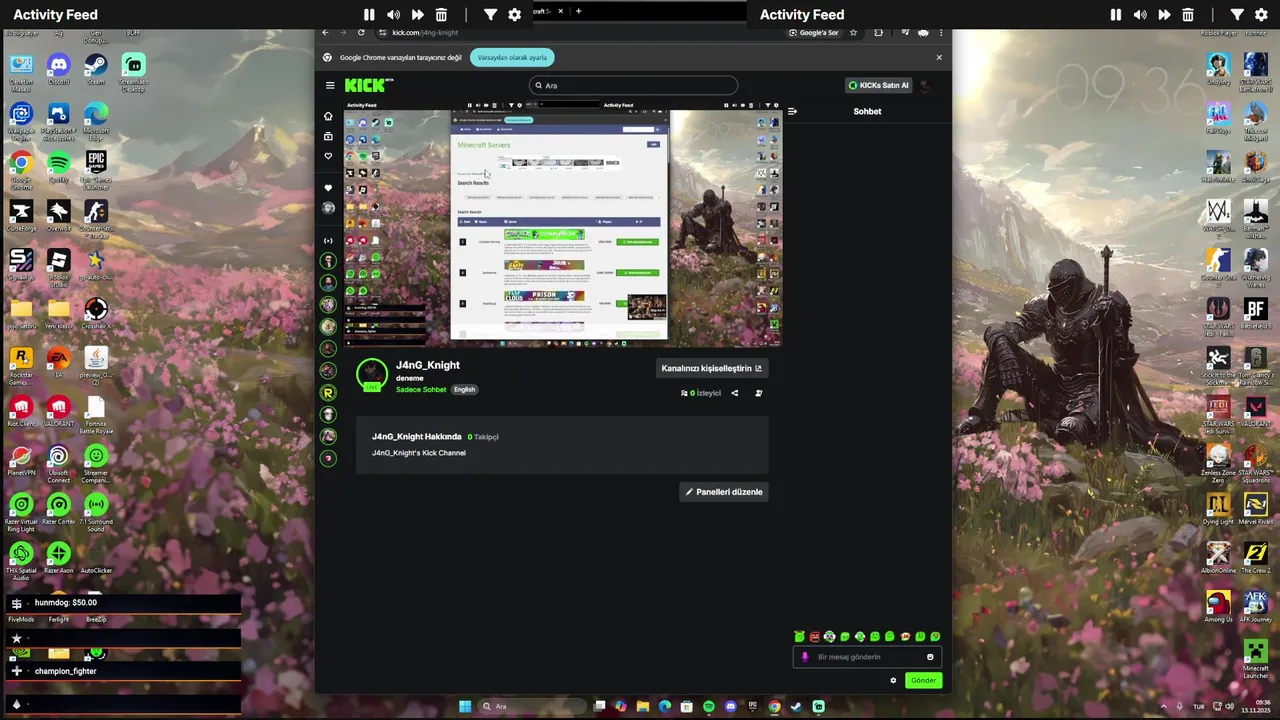Viewport: 1280px width, 720px height.
Task: Open Kick hamburger sidebar menu
Action: point(330,85)
